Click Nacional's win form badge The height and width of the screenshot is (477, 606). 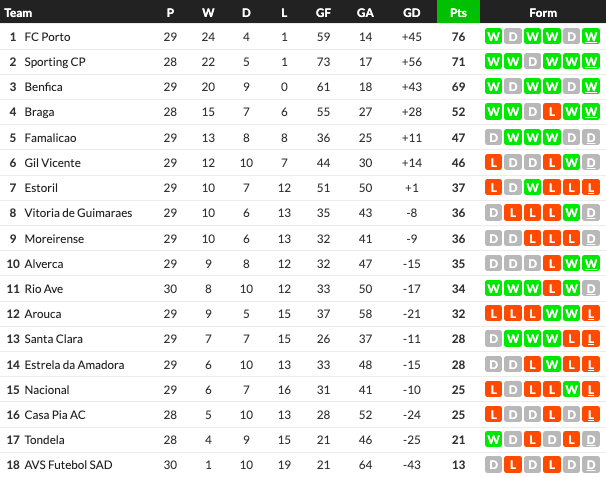click(572, 389)
